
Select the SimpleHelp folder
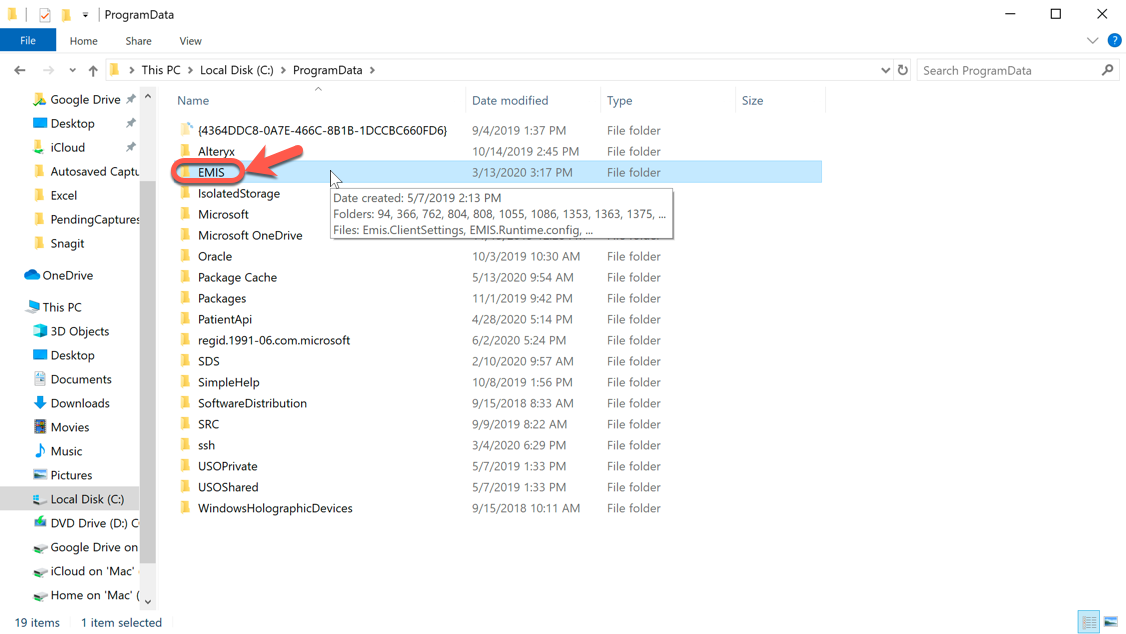228,382
